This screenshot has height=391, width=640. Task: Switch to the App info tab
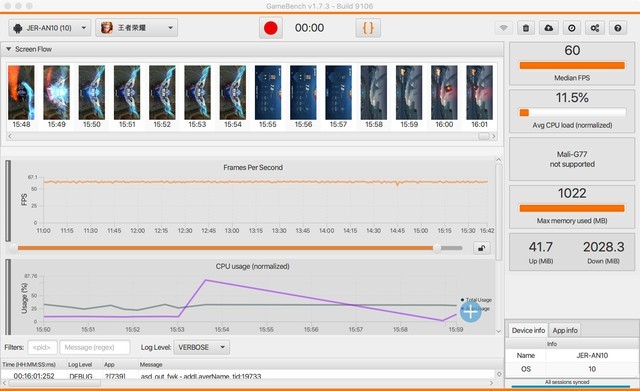click(x=565, y=330)
